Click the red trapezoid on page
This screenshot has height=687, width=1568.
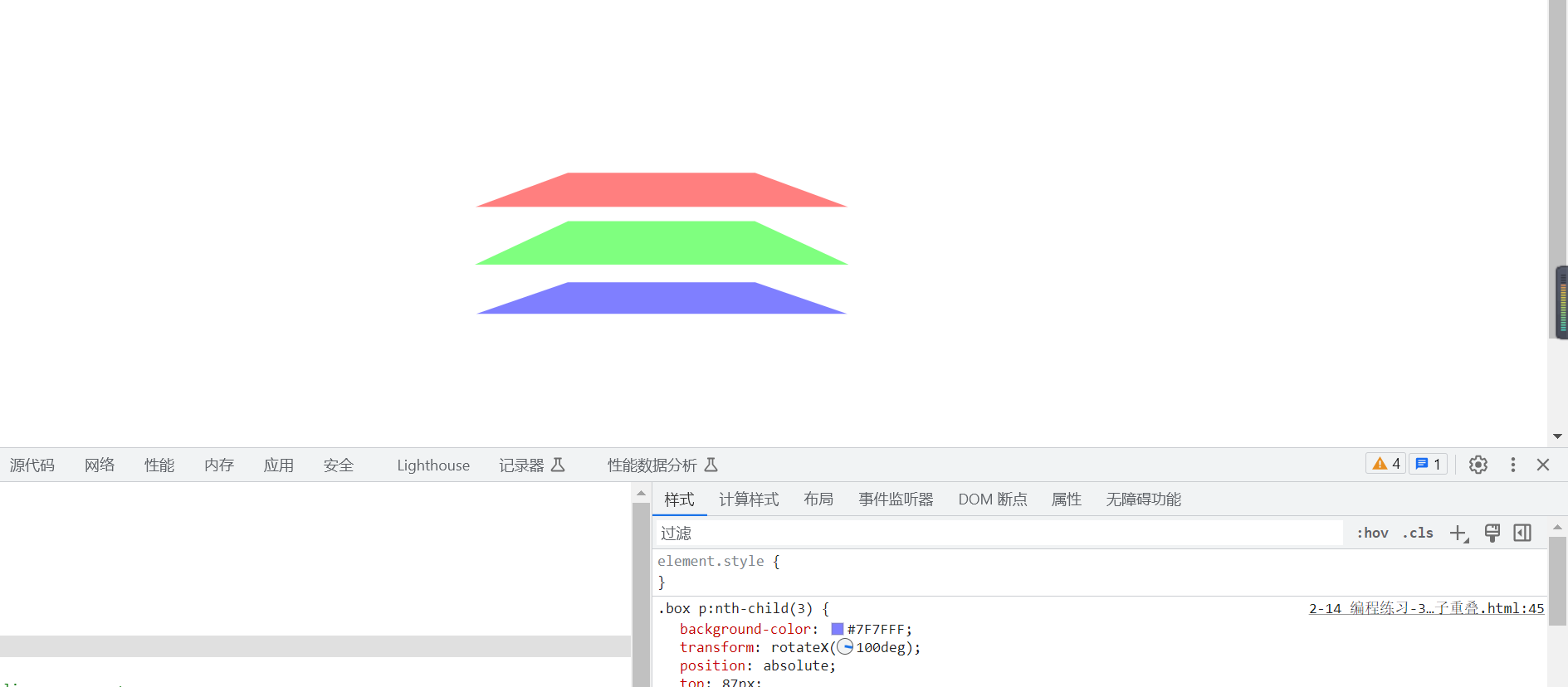662,190
